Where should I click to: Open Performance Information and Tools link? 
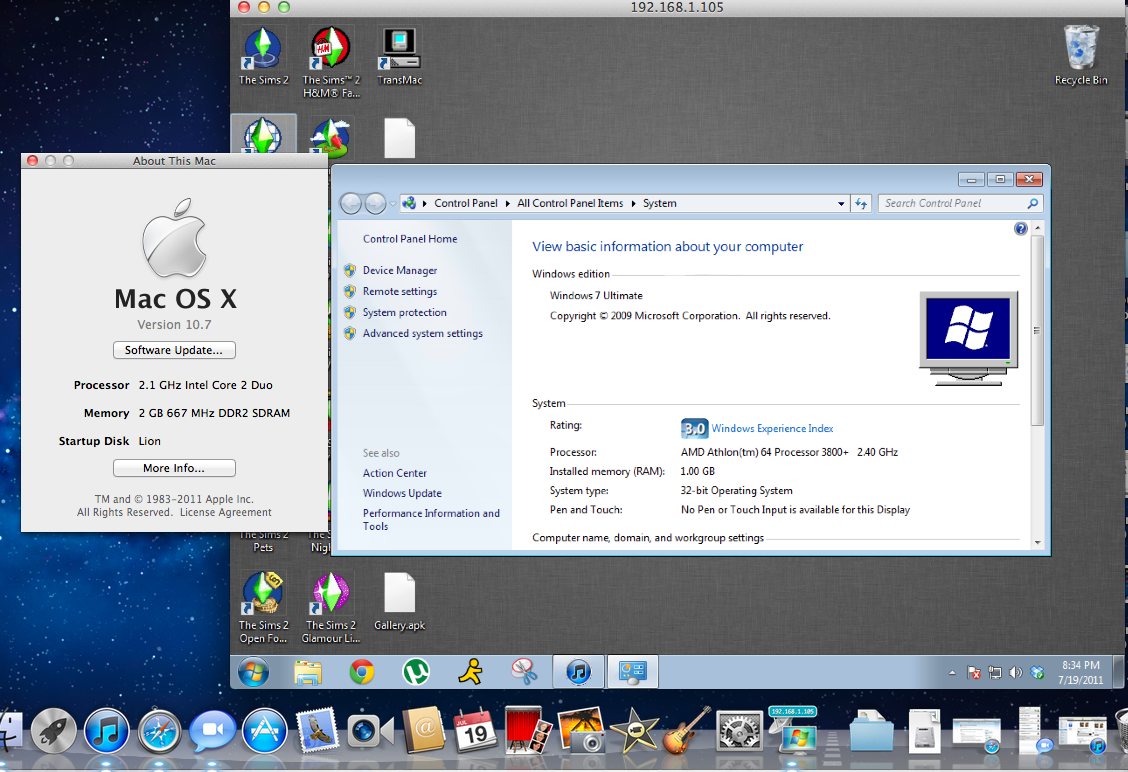431,519
